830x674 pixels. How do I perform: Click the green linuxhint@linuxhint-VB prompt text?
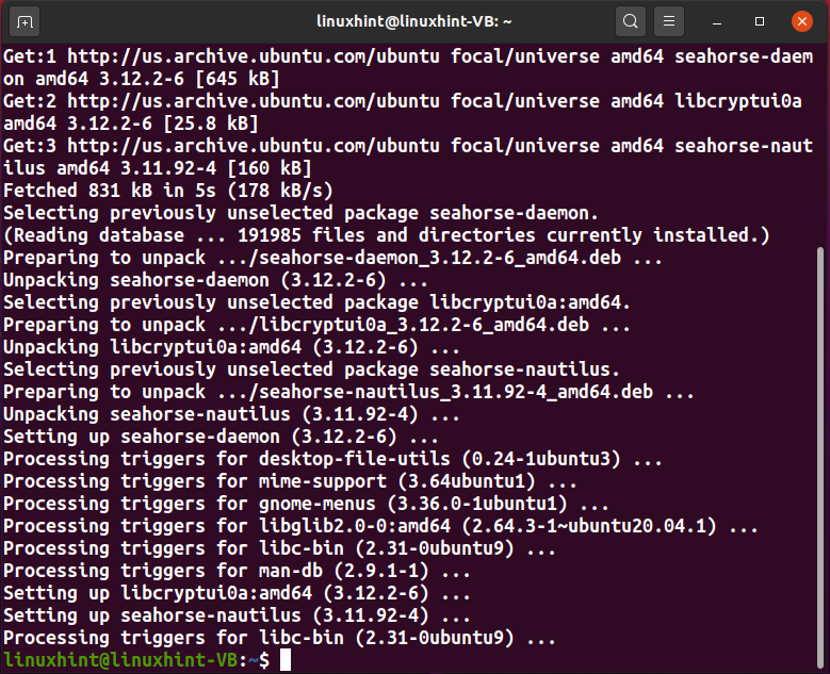tap(120, 660)
